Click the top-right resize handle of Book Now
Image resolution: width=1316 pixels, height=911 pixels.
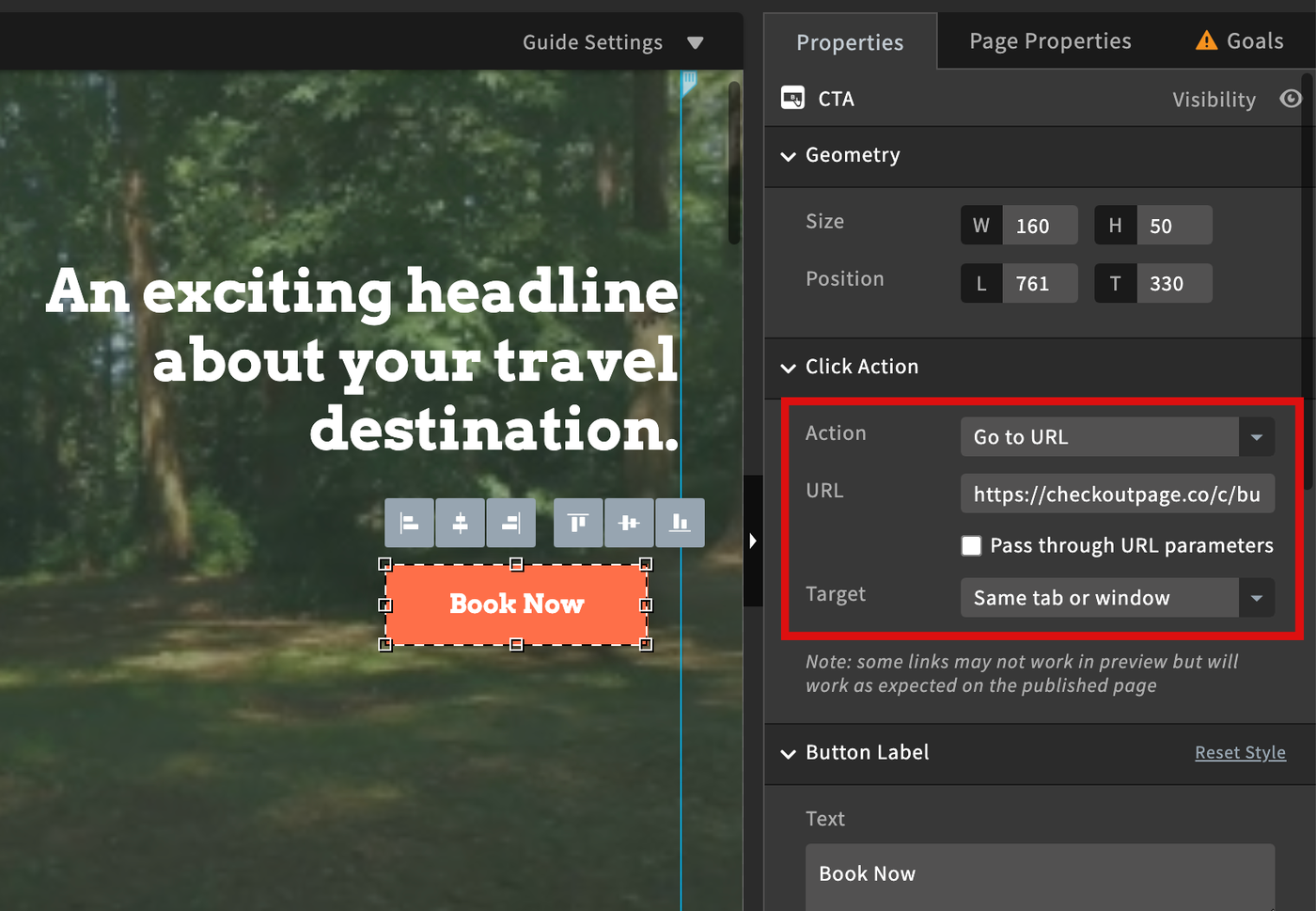pos(646,564)
